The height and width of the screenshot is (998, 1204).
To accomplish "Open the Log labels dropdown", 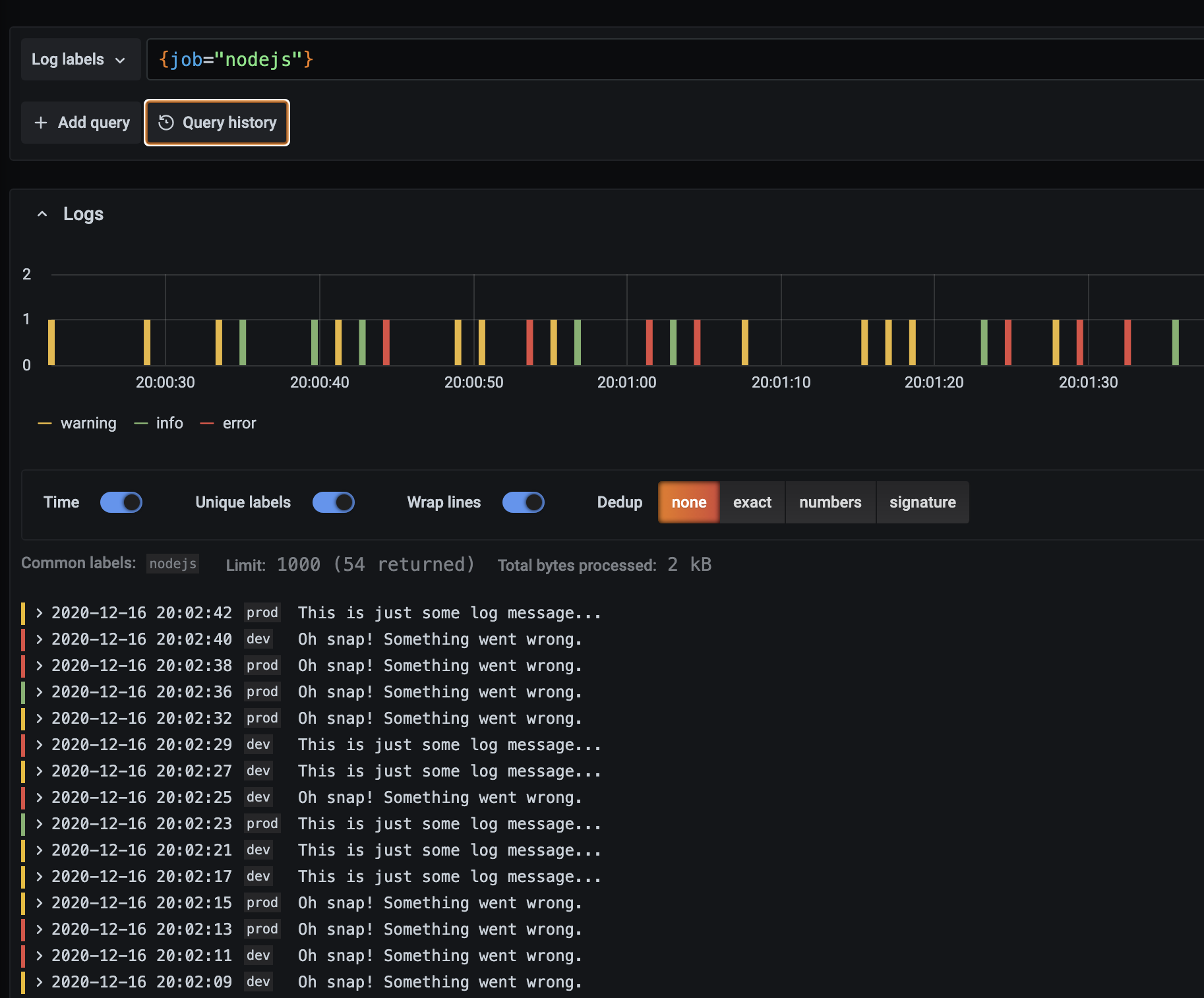I will [80, 59].
